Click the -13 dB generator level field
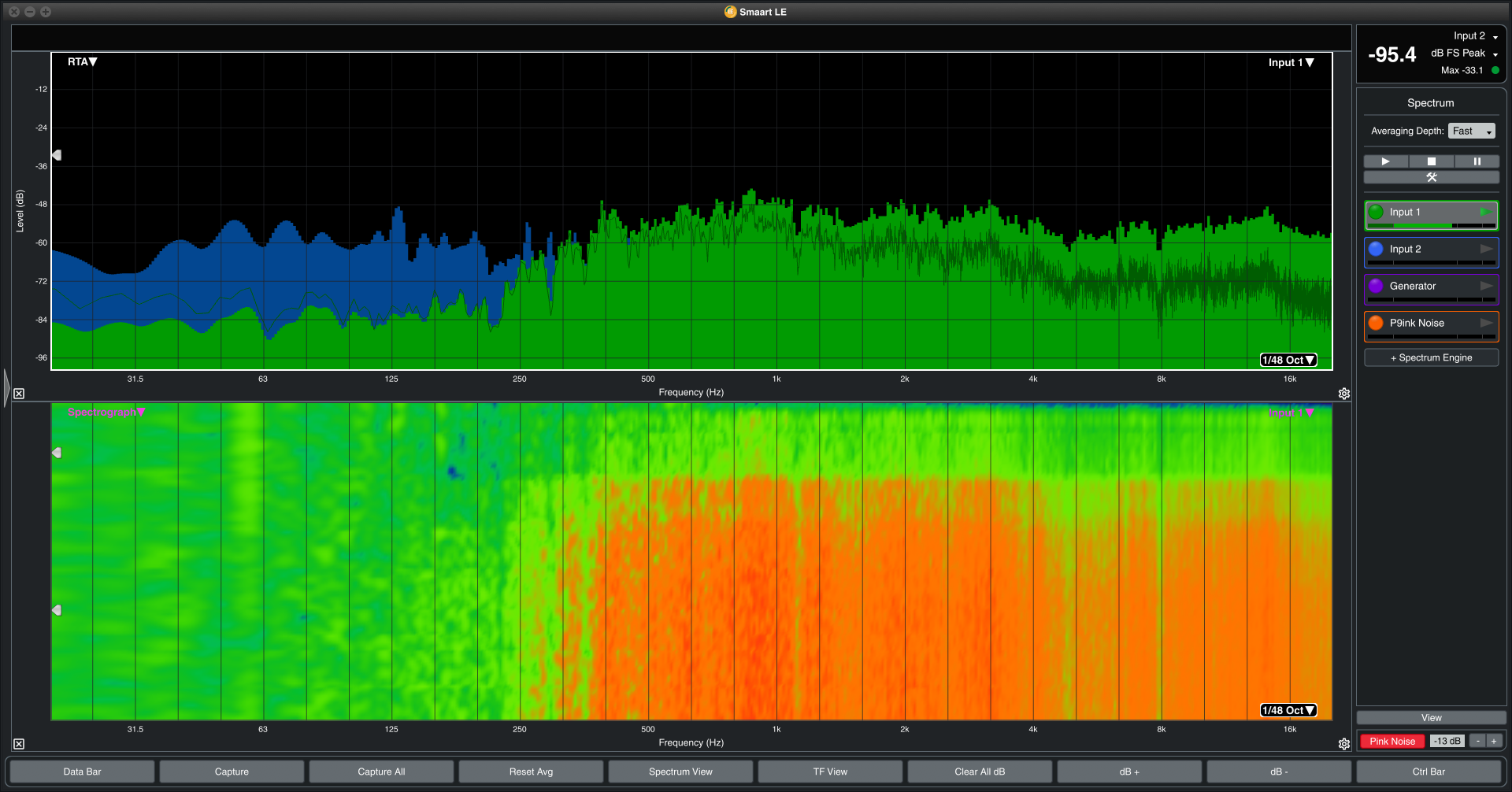The image size is (1512, 792). (x=1447, y=741)
